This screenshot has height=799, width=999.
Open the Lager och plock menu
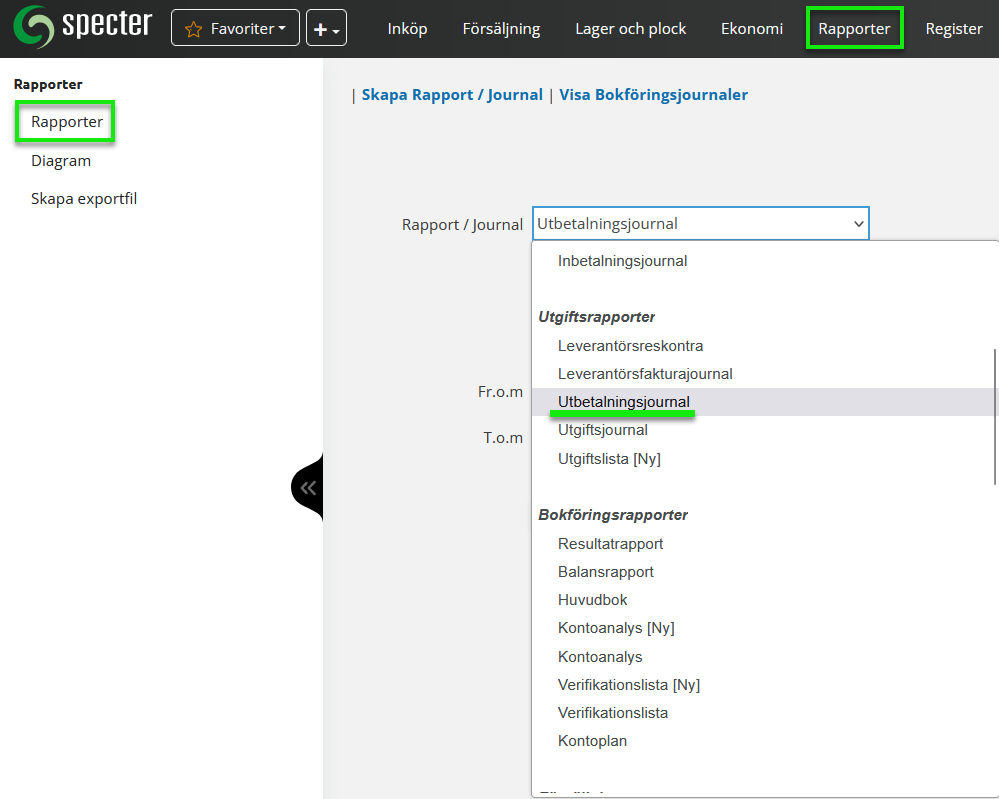point(630,29)
